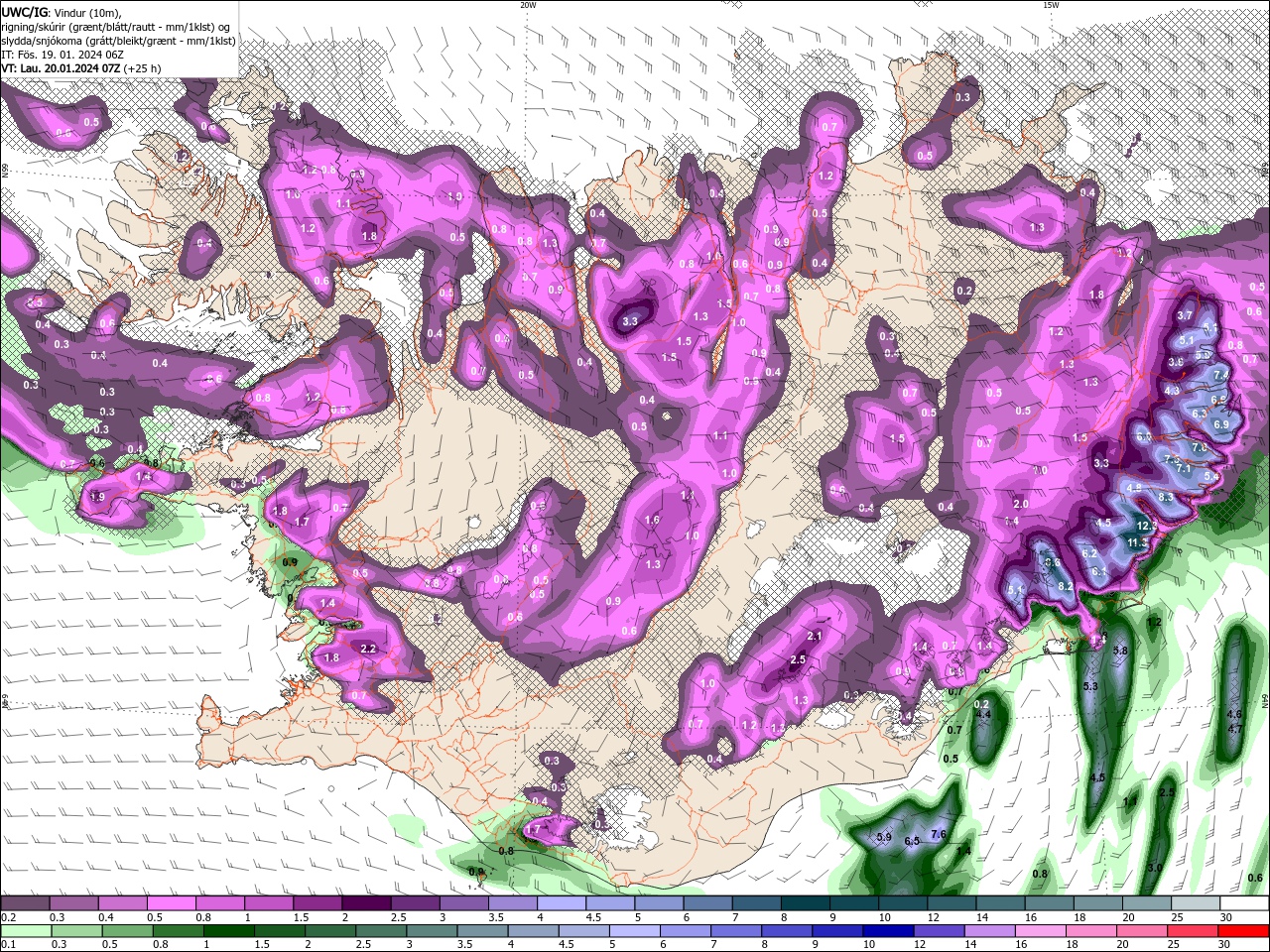Click the 2.2 value in the southwest
Viewport: 1270px width, 952px height.
[x=367, y=649]
